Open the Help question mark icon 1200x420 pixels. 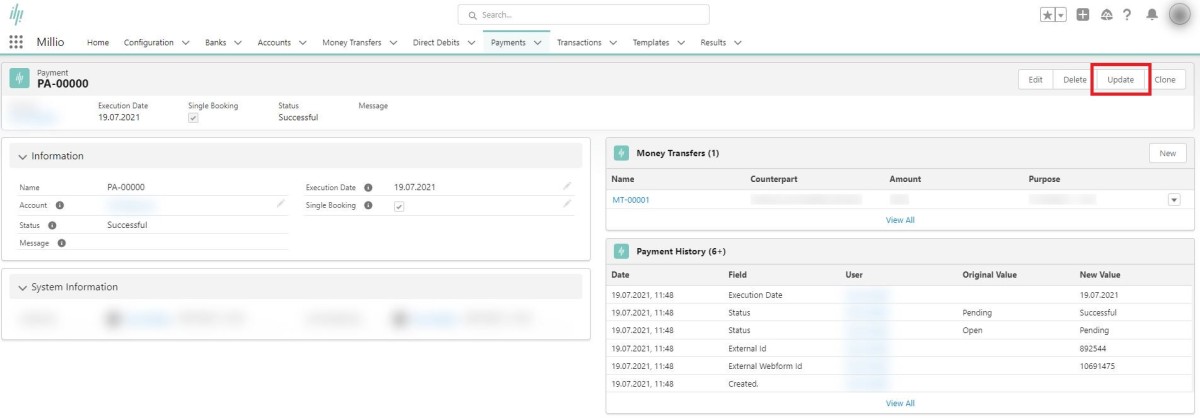[x=1127, y=15]
